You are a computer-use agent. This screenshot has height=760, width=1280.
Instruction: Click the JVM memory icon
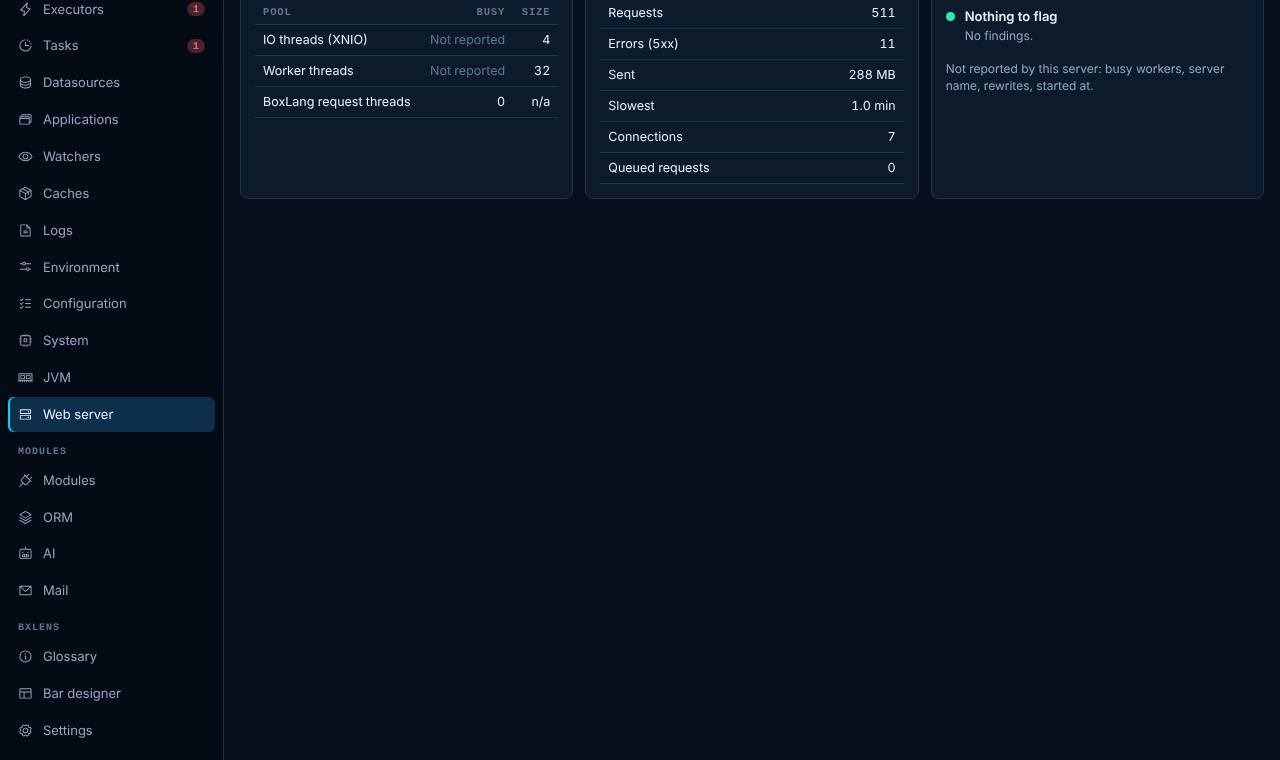pyautogui.click(x=26, y=378)
